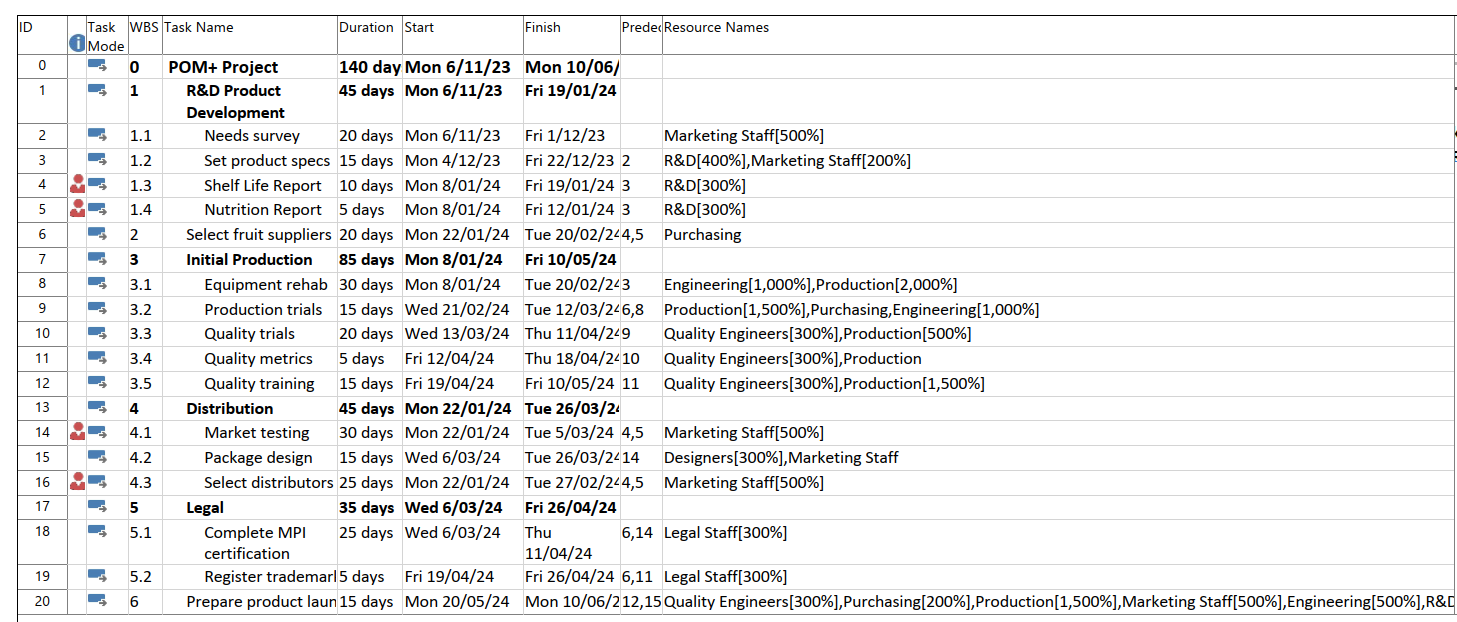Select the Distribution summary task name

pos(229,408)
